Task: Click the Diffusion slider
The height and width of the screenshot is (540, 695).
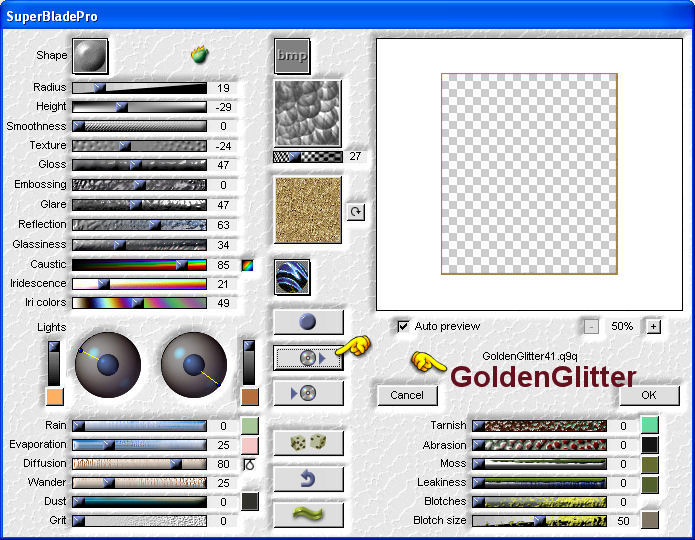Action: coord(139,464)
